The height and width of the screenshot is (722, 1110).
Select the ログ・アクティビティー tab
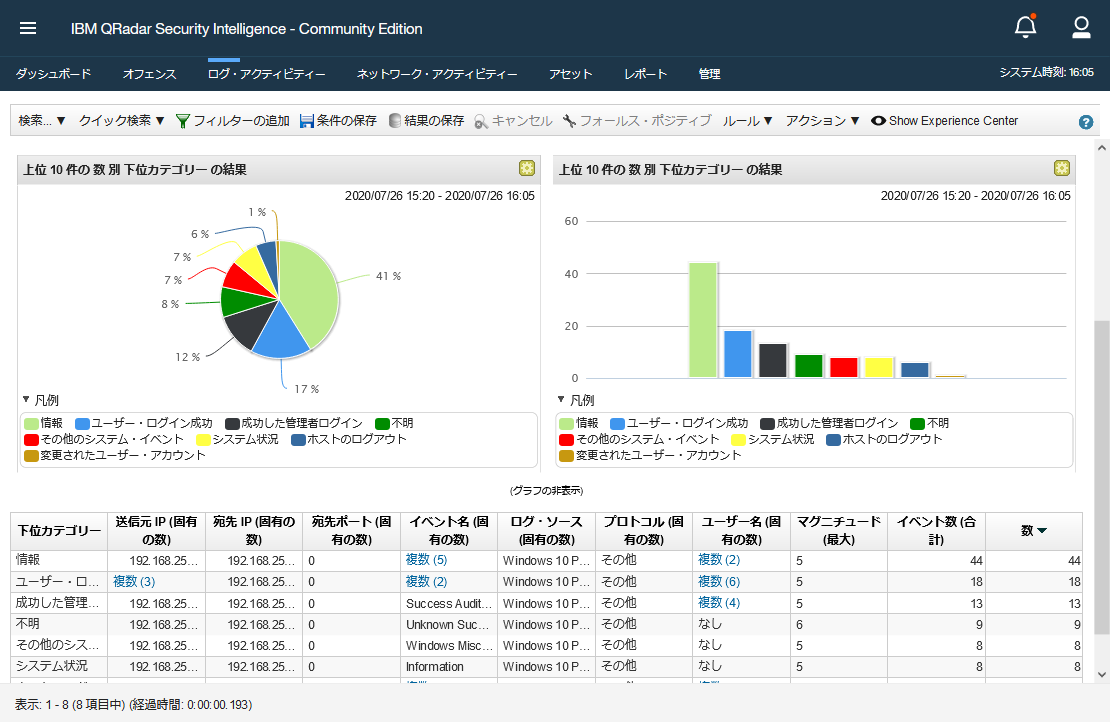pyautogui.click(x=266, y=74)
